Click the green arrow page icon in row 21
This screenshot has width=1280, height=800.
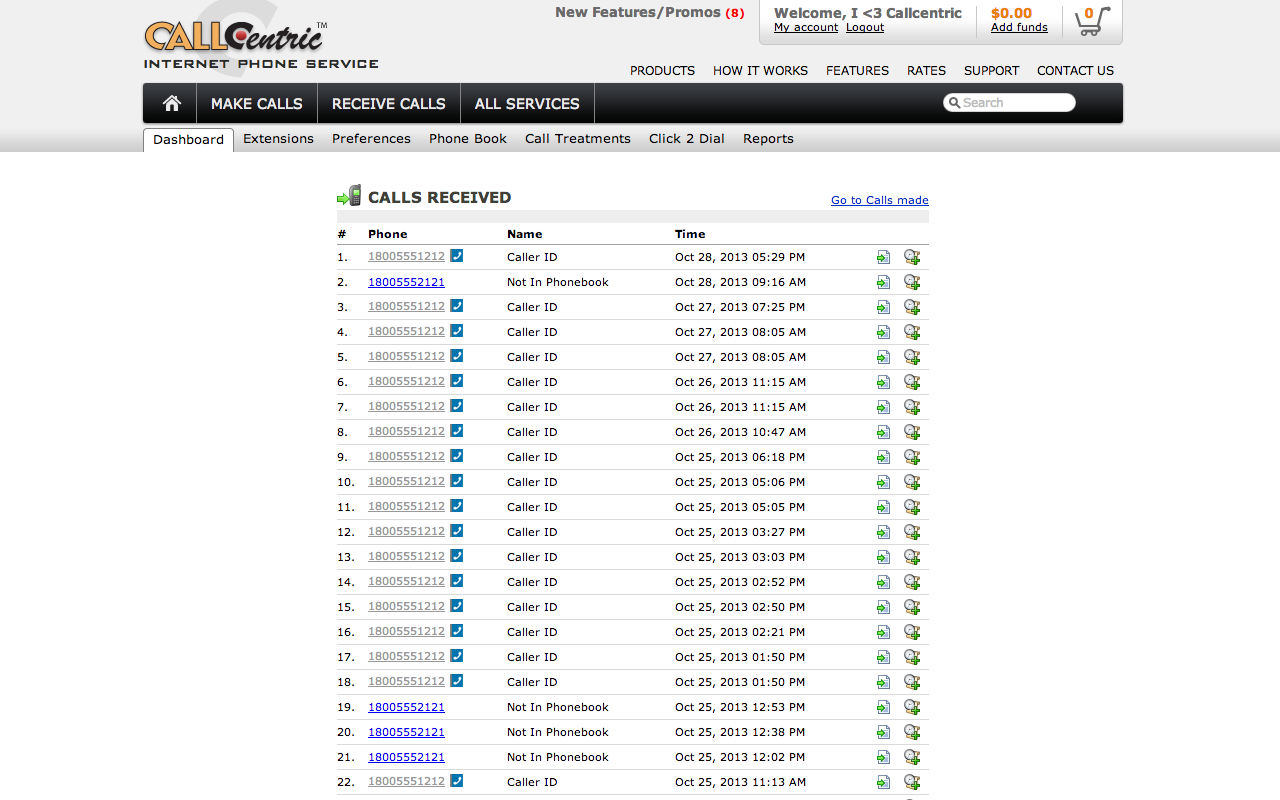pyautogui.click(x=883, y=757)
